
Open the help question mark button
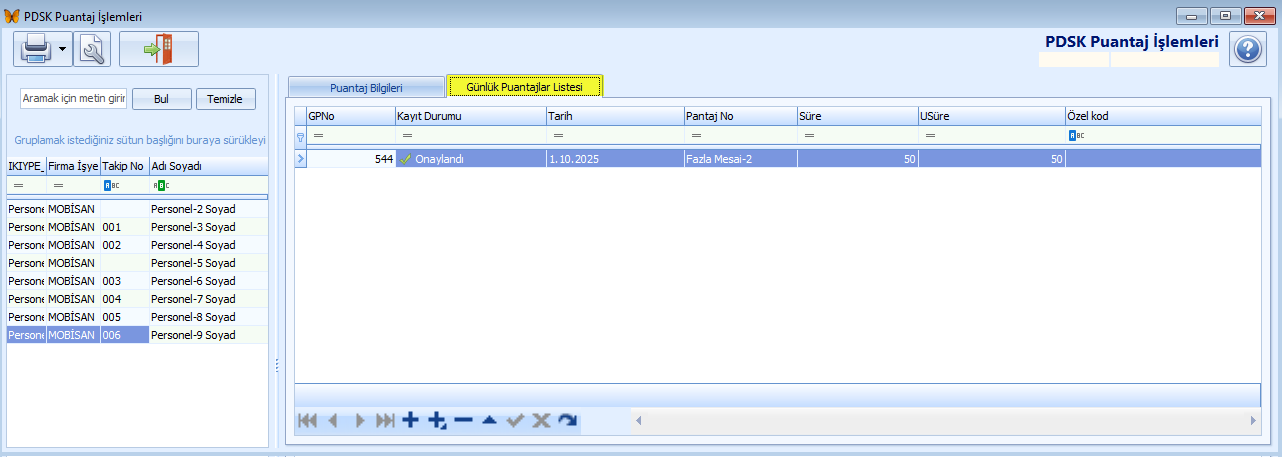coord(1247,50)
